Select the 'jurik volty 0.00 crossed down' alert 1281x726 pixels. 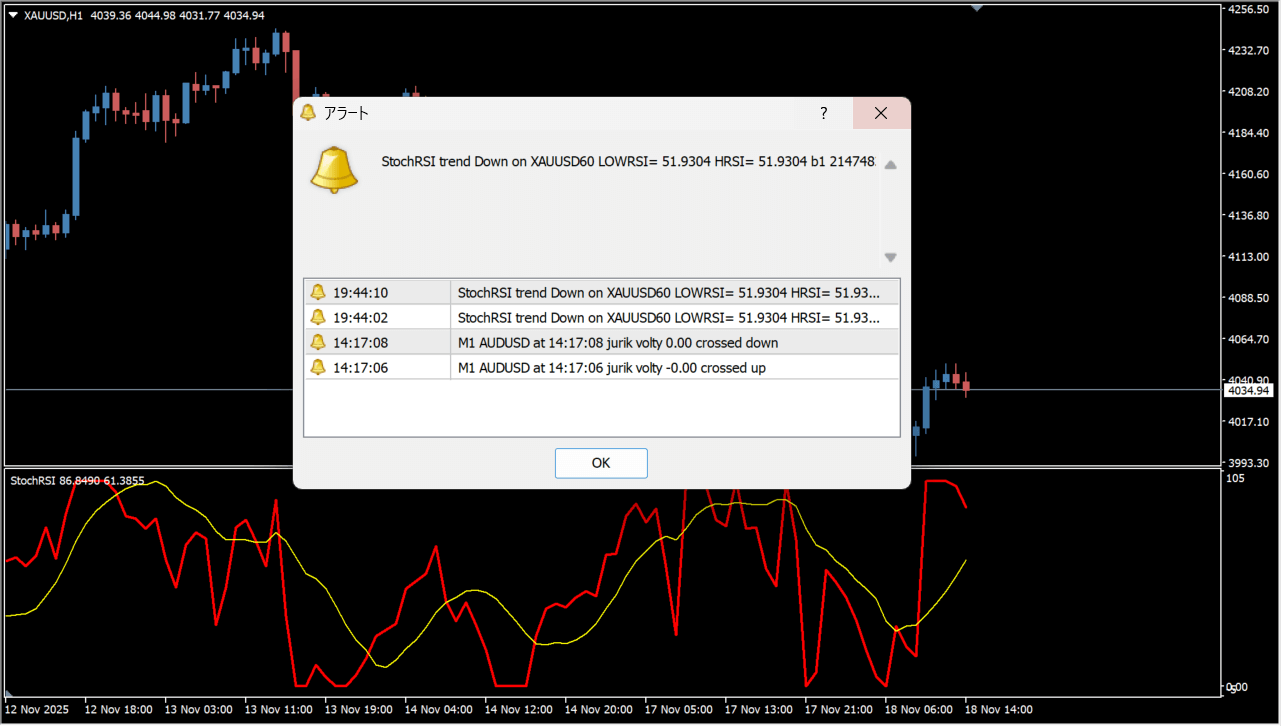[617, 342]
